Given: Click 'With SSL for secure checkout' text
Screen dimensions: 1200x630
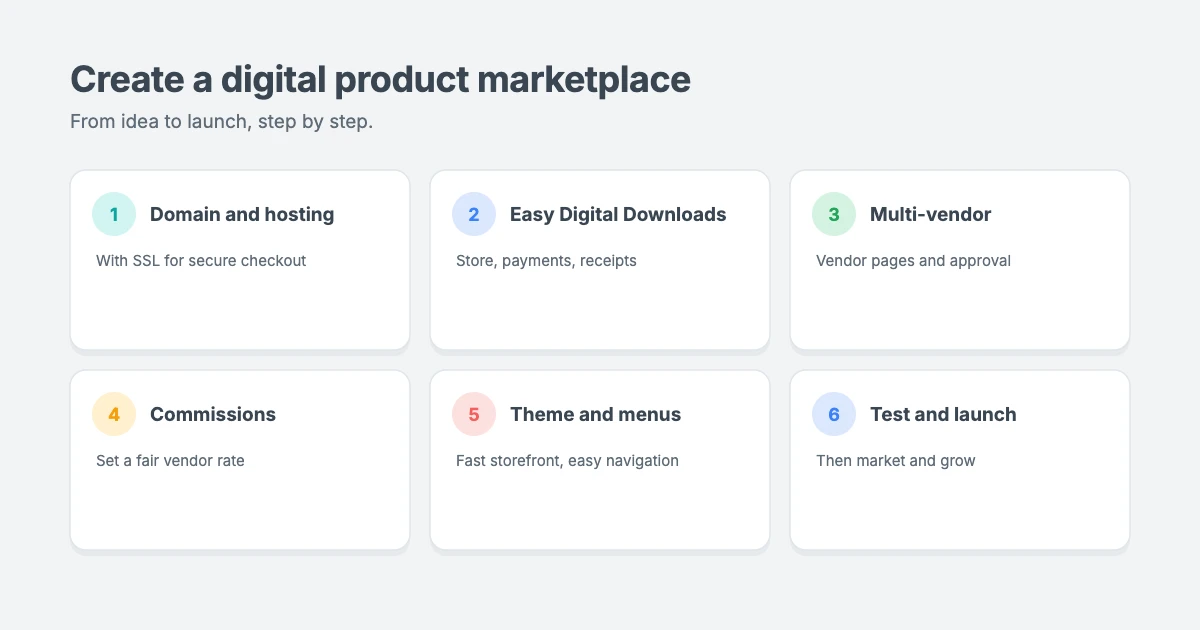Looking at the screenshot, I should click(x=201, y=261).
